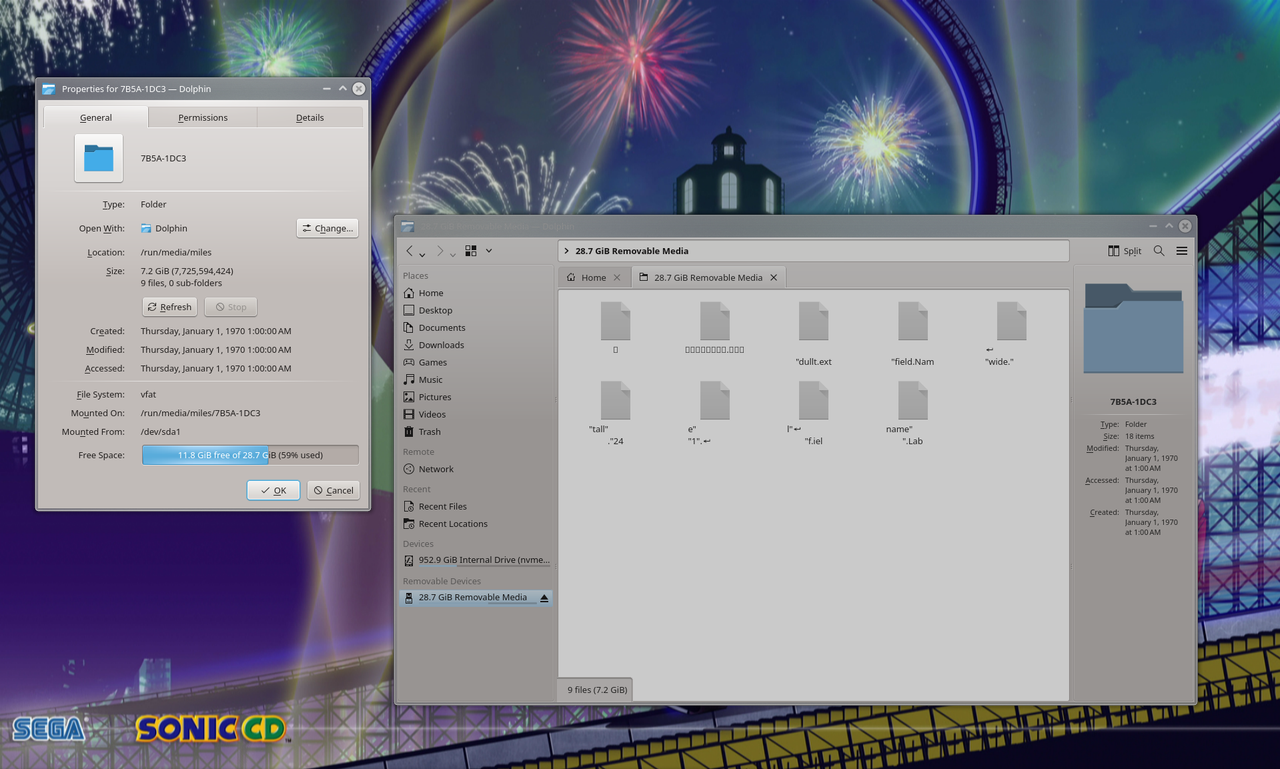Close the Home tab

coord(617,277)
